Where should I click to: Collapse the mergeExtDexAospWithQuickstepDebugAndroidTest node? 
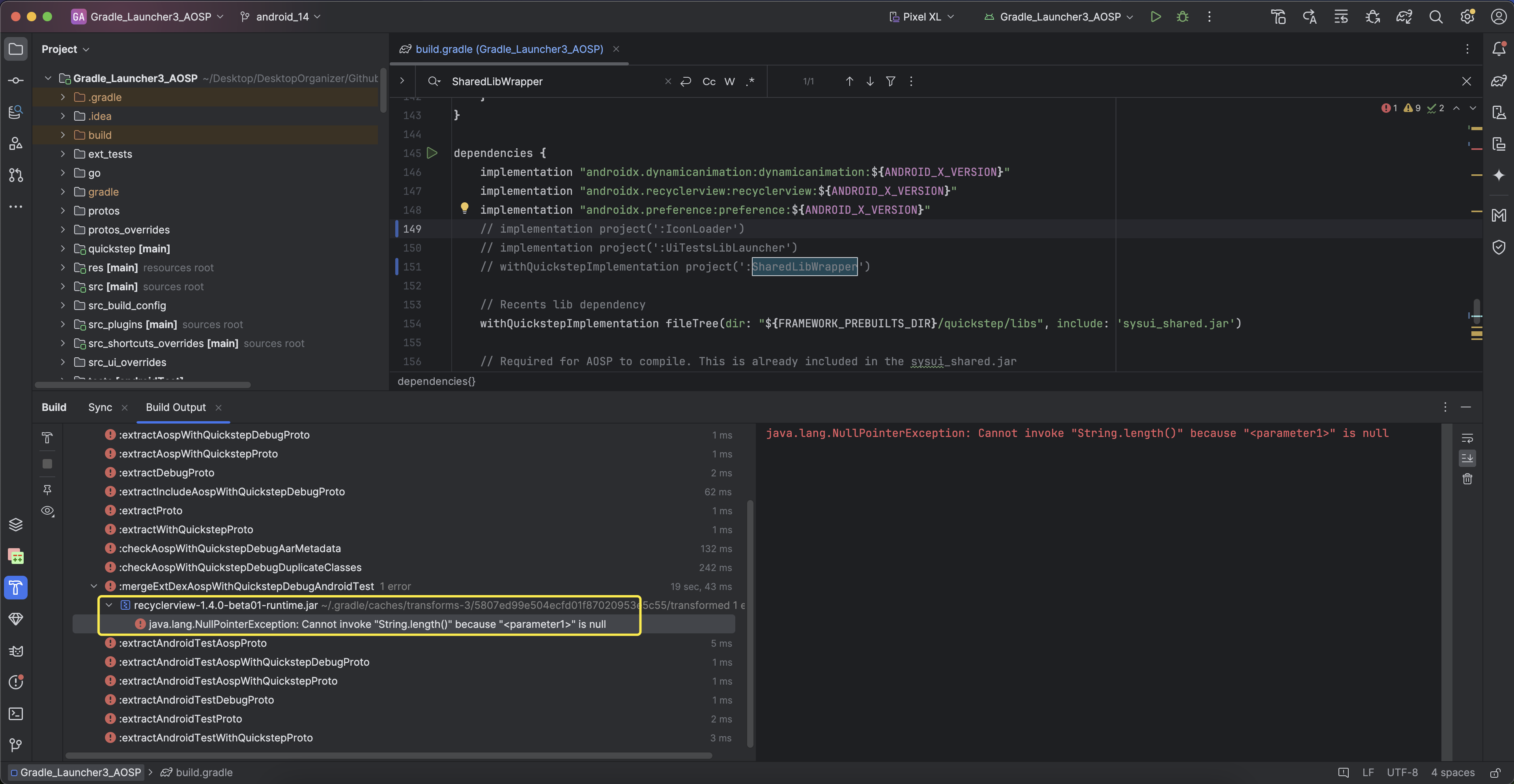click(94, 586)
